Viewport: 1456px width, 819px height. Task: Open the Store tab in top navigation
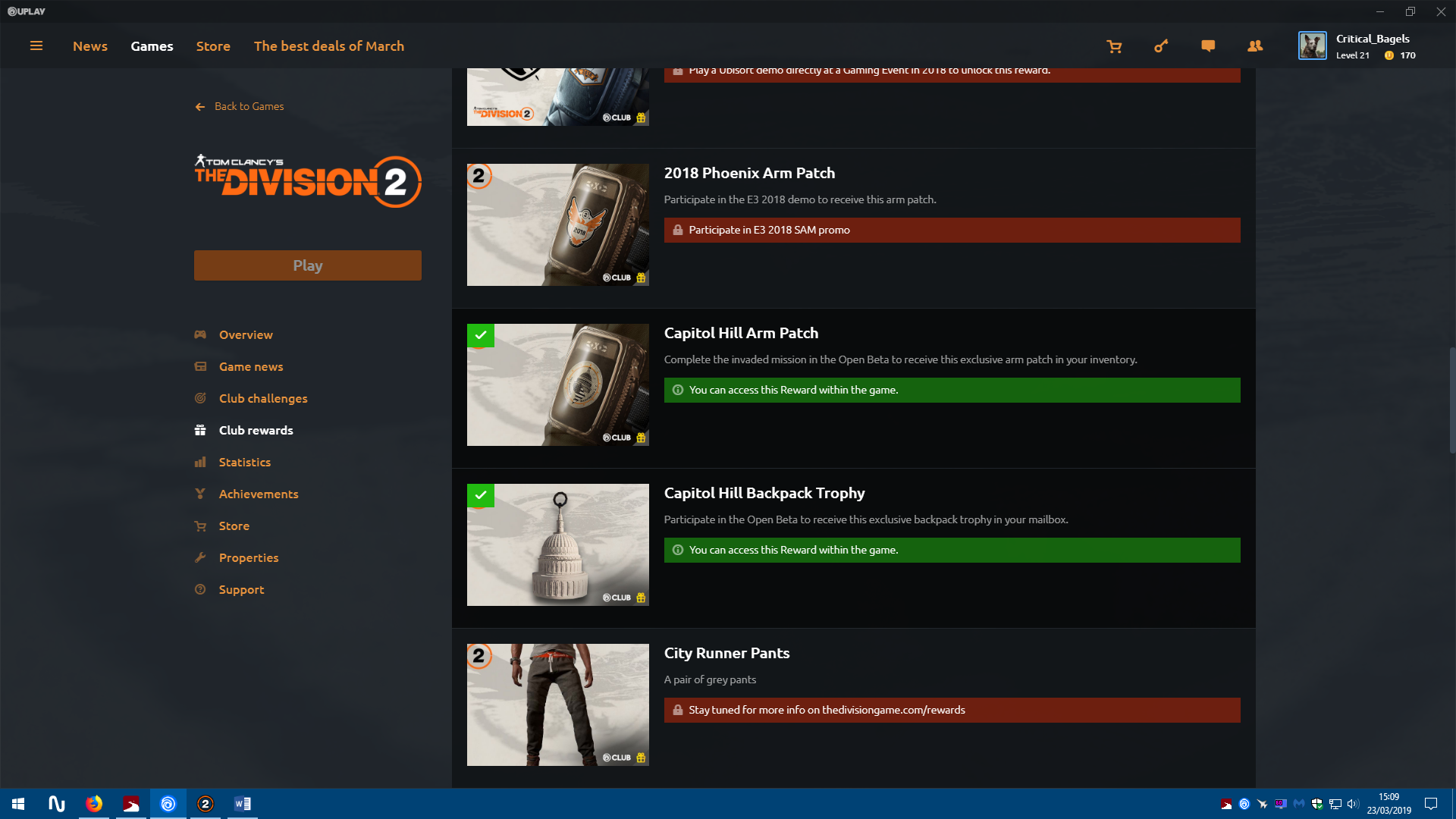[x=213, y=46]
